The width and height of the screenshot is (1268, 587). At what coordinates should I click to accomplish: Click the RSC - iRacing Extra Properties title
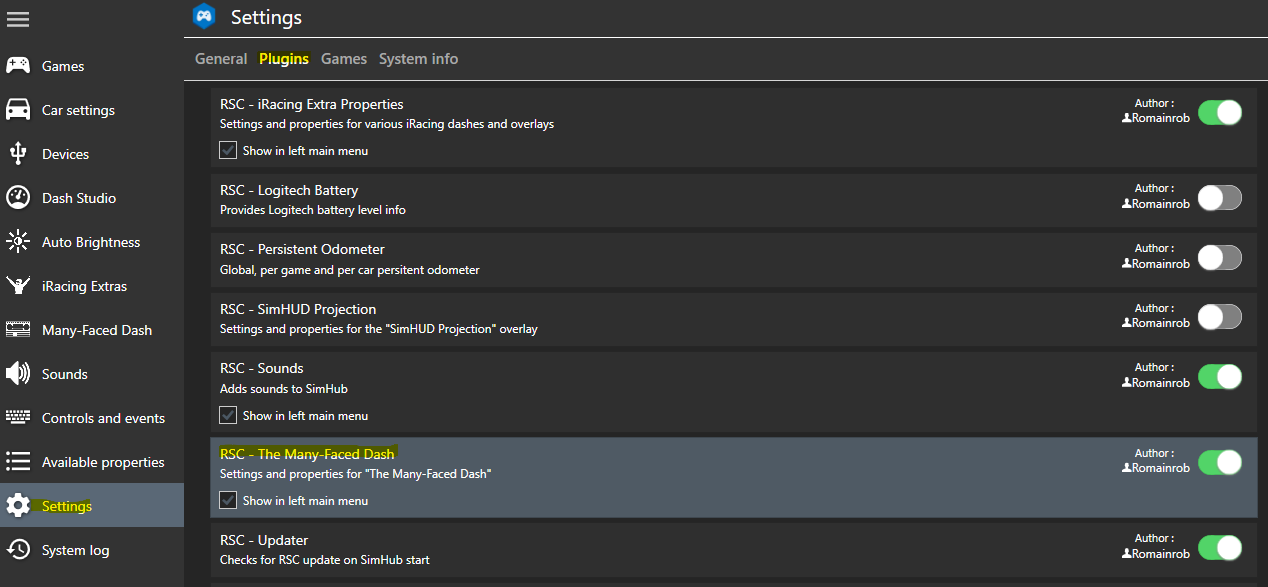312,104
